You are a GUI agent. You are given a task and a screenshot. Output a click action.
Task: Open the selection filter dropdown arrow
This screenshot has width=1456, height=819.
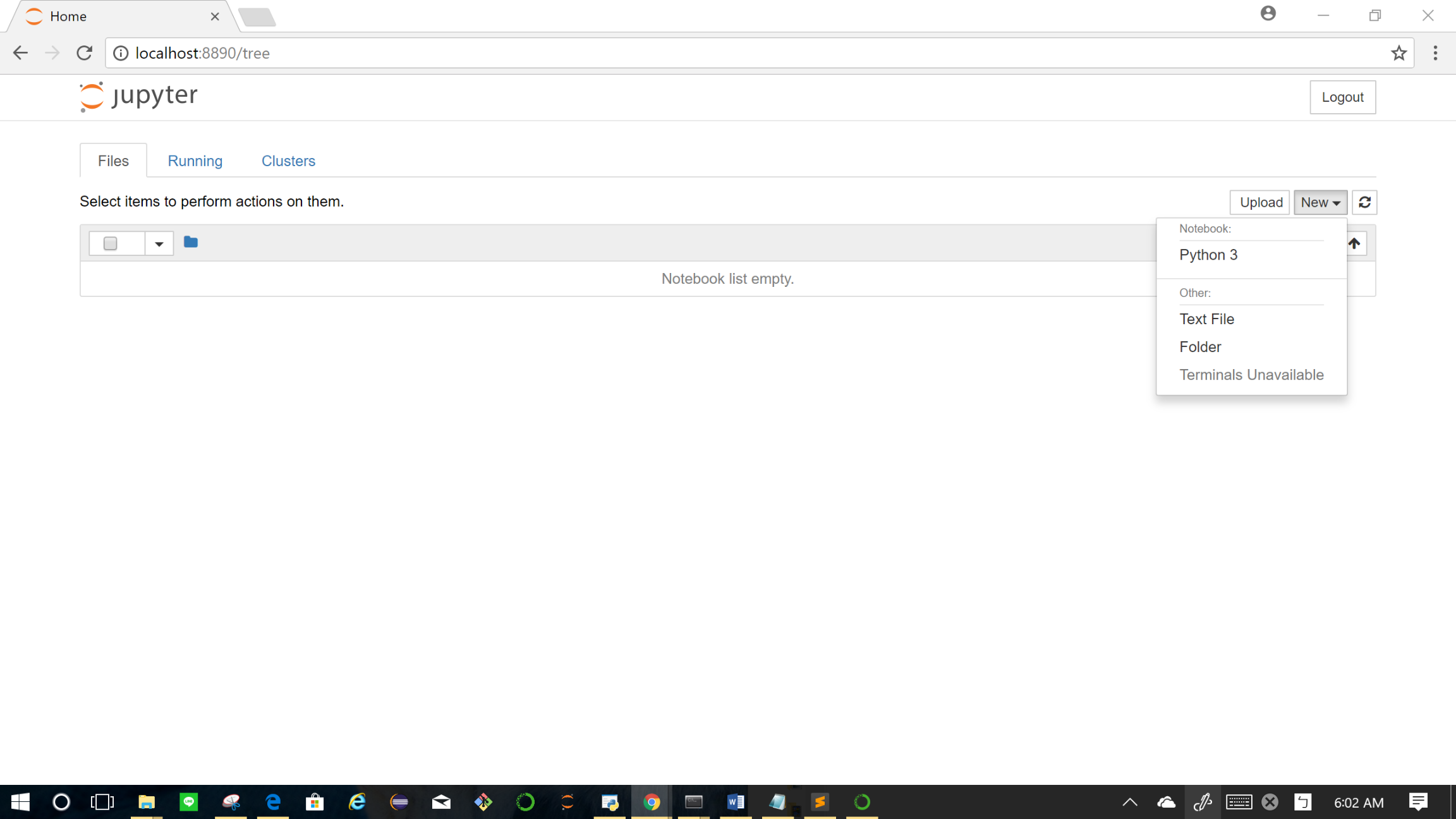[x=159, y=243]
